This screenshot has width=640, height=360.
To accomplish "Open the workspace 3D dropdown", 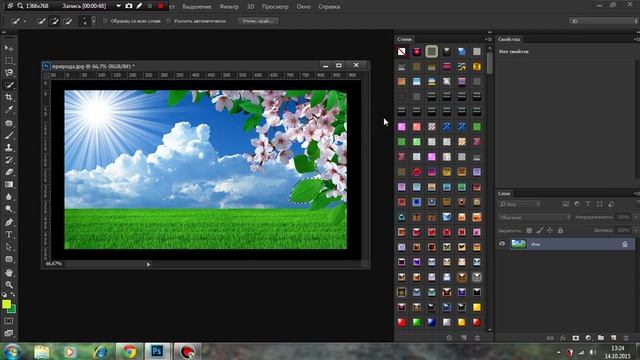I will point(603,21).
